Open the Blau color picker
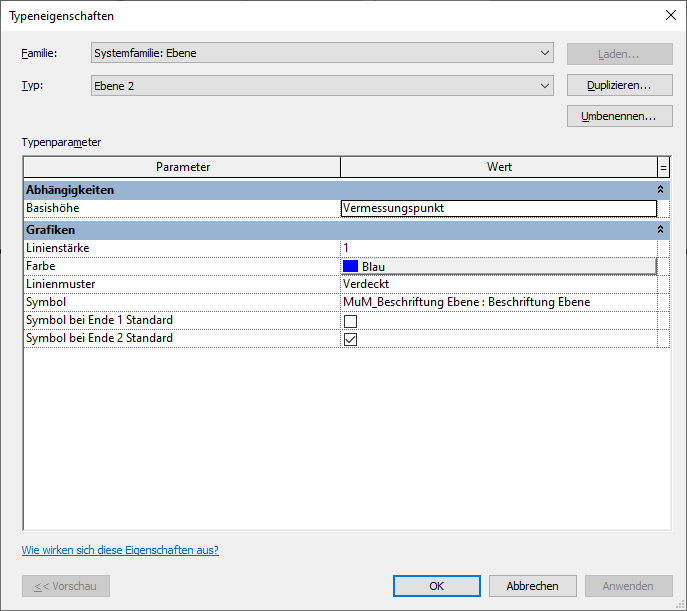 [x=499, y=266]
